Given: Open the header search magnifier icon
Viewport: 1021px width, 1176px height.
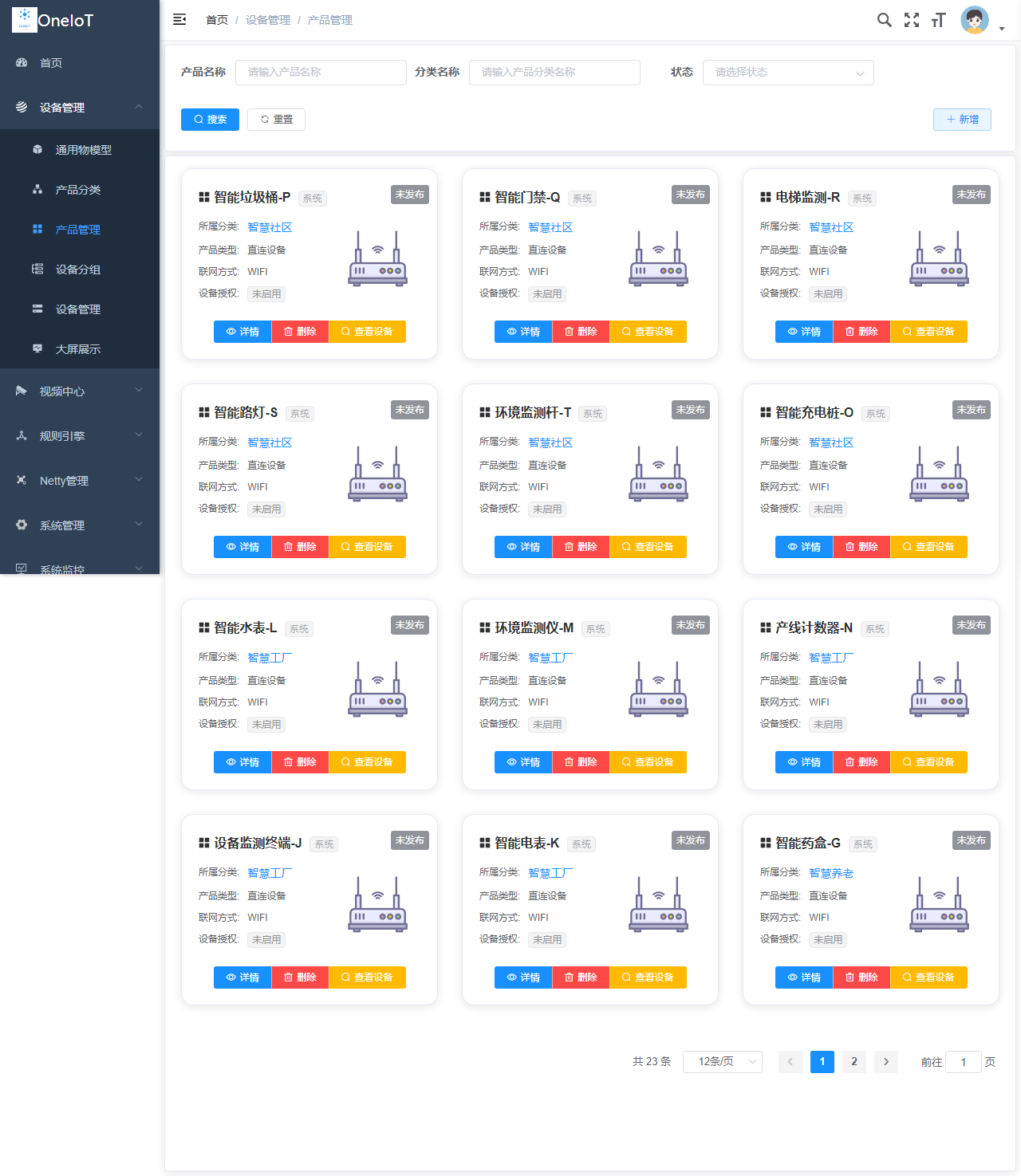Looking at the screenshot, I should click(885, 20).
